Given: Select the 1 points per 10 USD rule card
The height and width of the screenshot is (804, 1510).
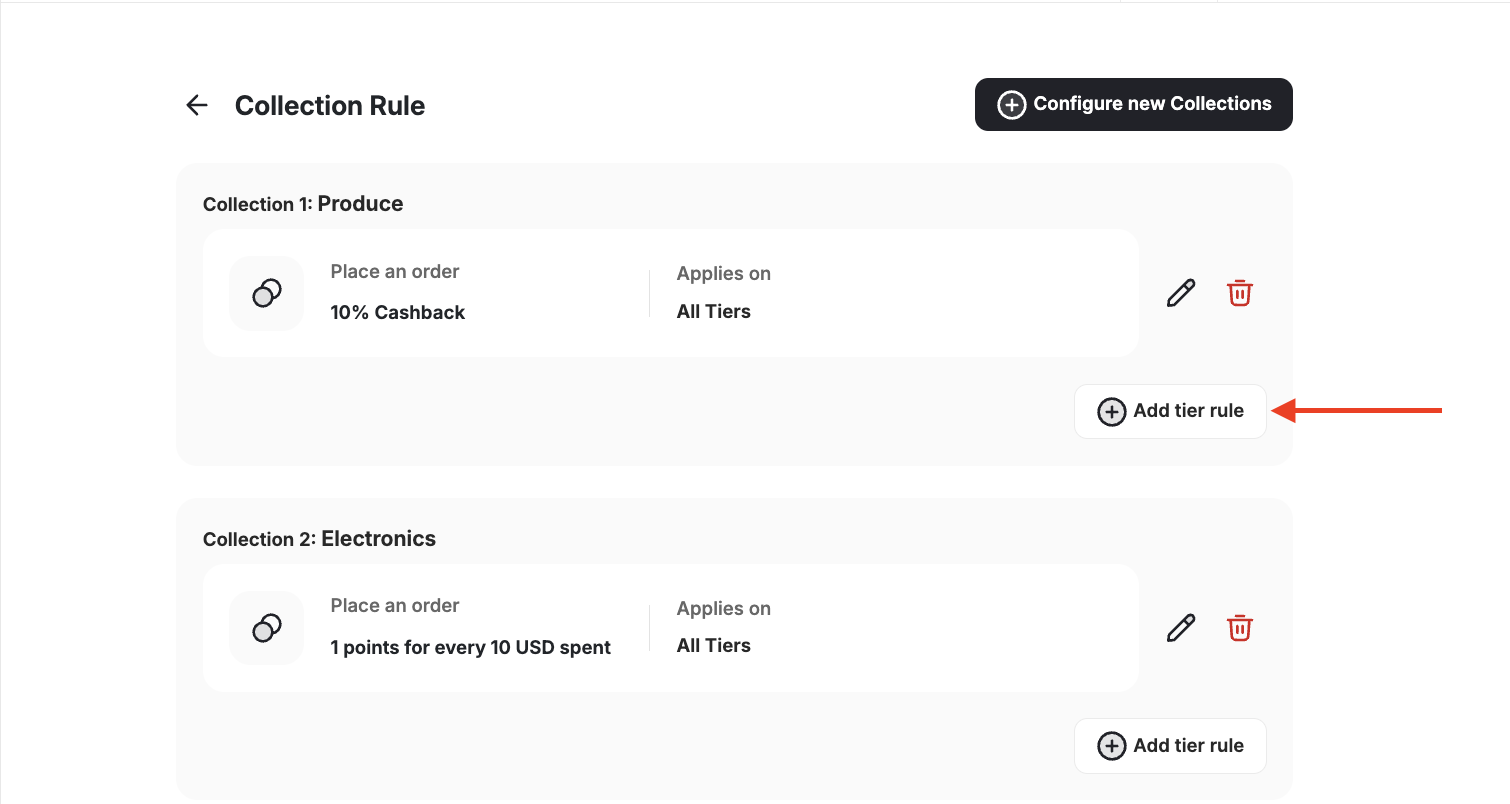Looking at the screenshot, I should pos(670,627).
